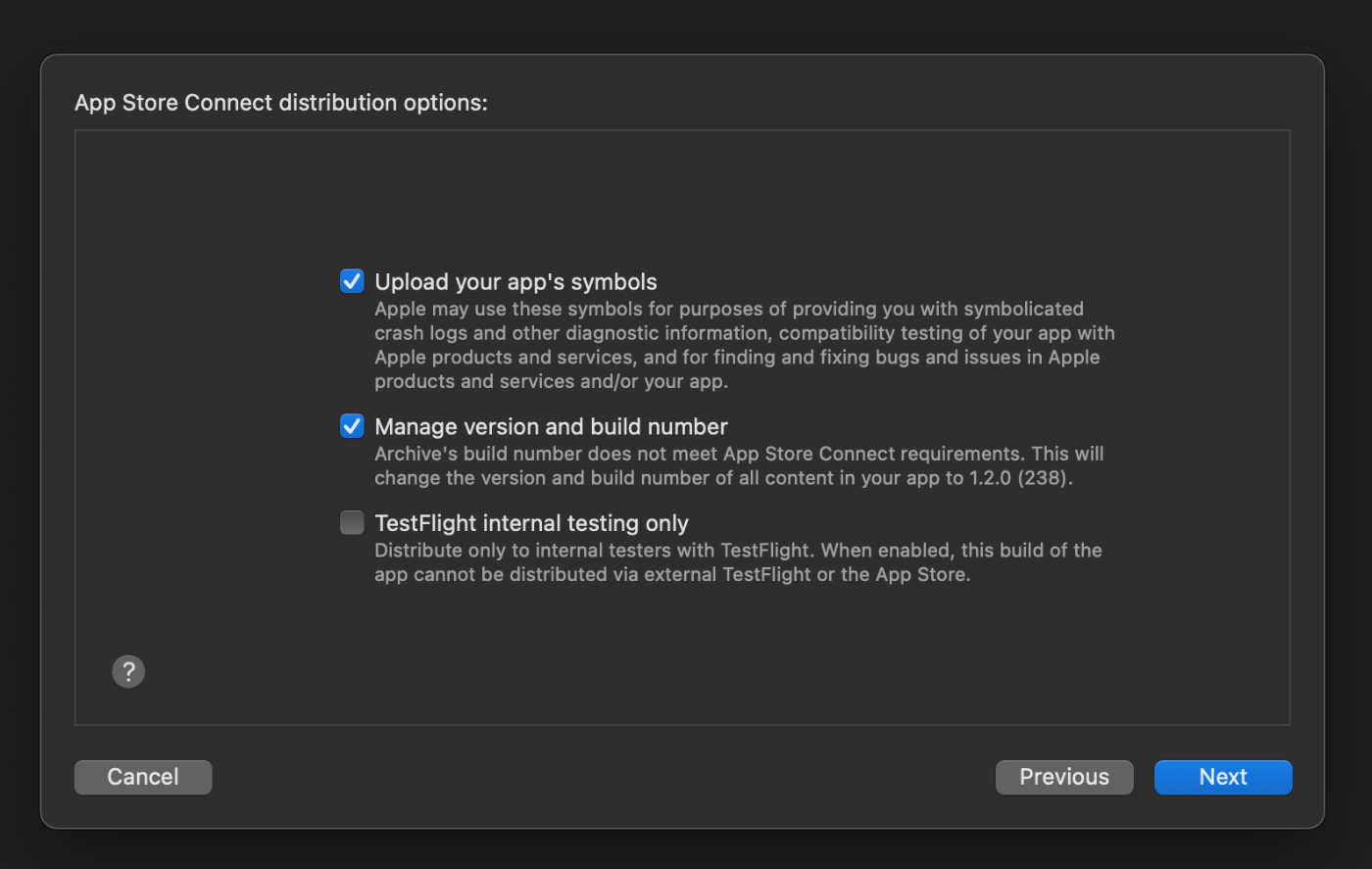Click the 'TestFlight internal testing only' label
Viewport: 1372px width, 869px height.
coord(531,523)
